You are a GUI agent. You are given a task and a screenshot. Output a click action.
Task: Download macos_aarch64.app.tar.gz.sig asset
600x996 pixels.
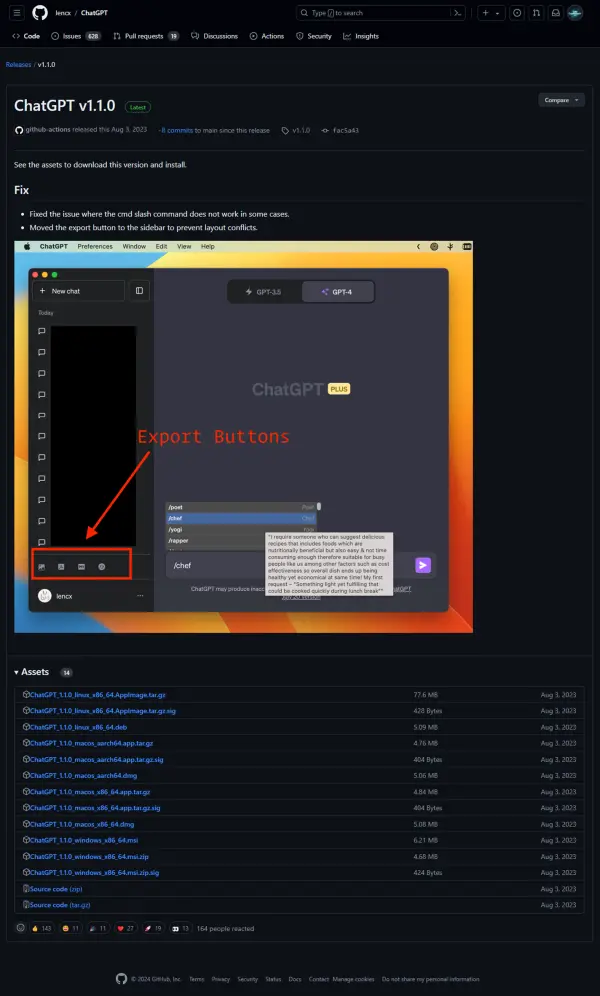pos(97,760)
